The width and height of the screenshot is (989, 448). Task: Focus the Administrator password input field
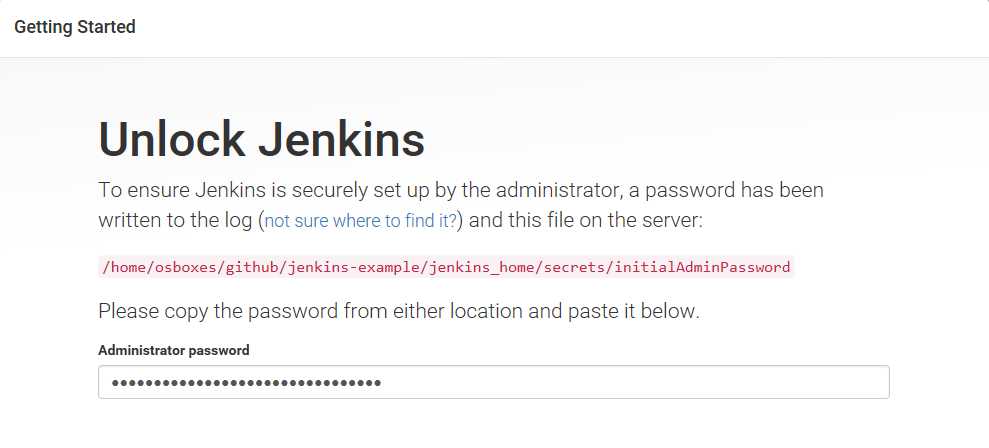[494, 382]
